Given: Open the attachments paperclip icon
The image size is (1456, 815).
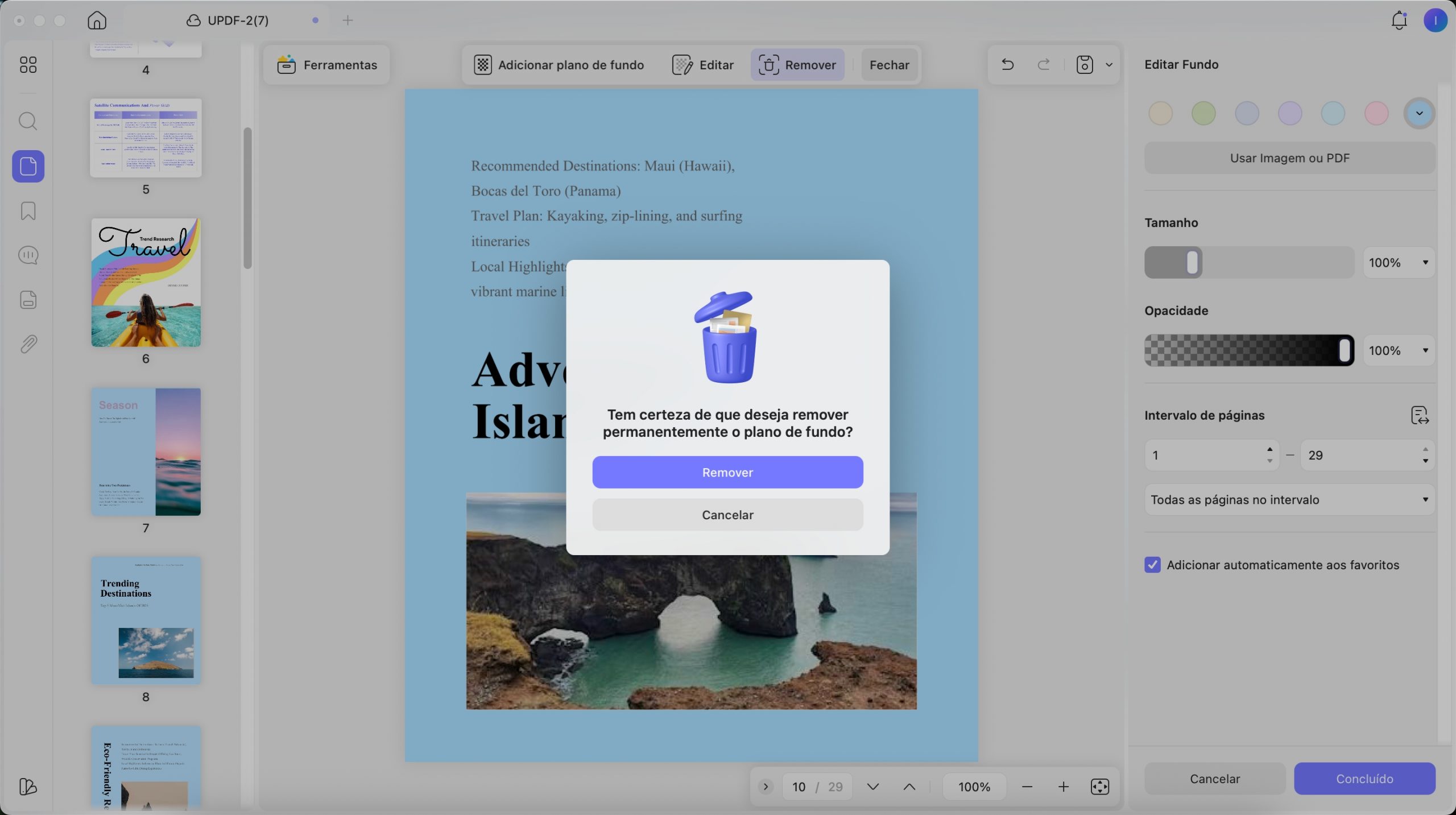Looking at the screenshot, I should pos(28,344).
